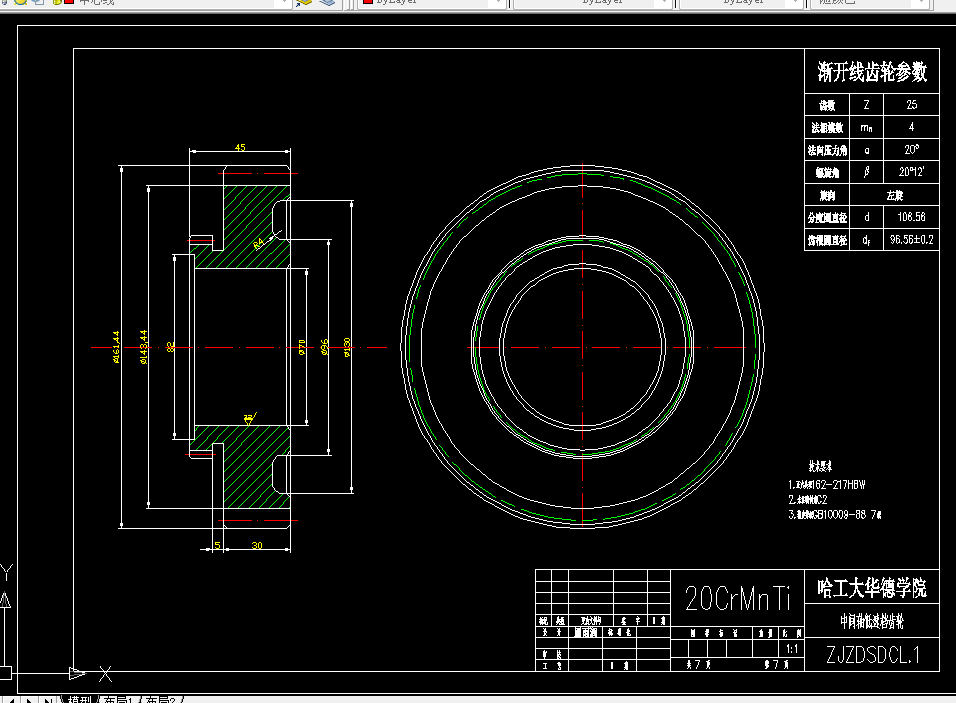The image size is (956, 703).
Task: Select the ø96 diameter dimension
Action: [324, 347]
